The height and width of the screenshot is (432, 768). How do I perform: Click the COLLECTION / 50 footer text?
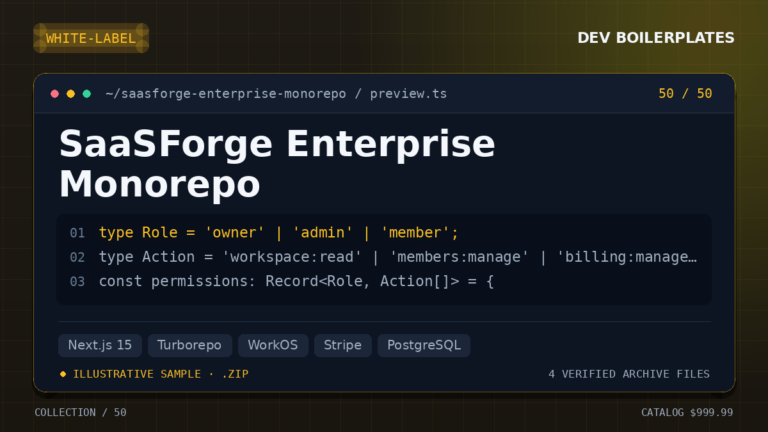[x=80, y=412]
